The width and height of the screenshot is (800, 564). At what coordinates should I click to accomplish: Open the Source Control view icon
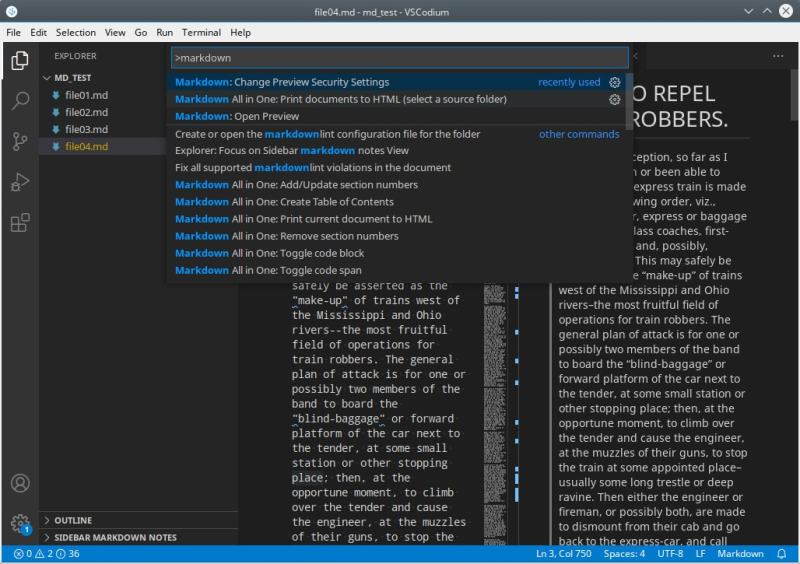pos(19,141)
